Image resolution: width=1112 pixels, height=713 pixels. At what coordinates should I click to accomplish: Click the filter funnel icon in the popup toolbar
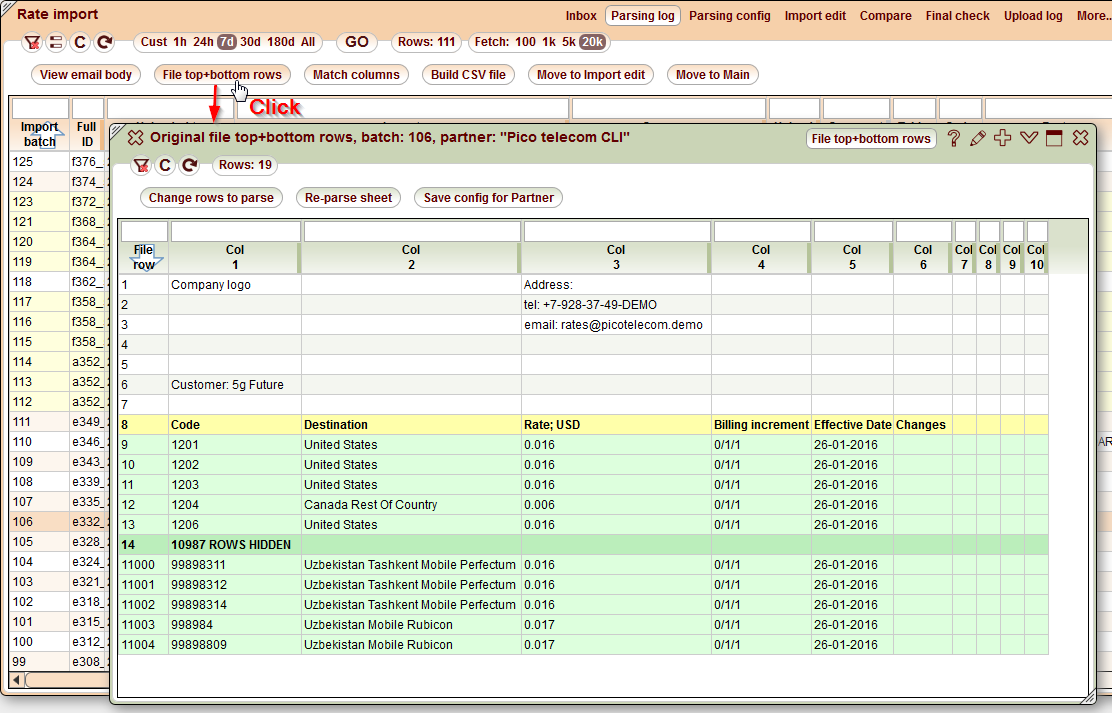(141, 165)
